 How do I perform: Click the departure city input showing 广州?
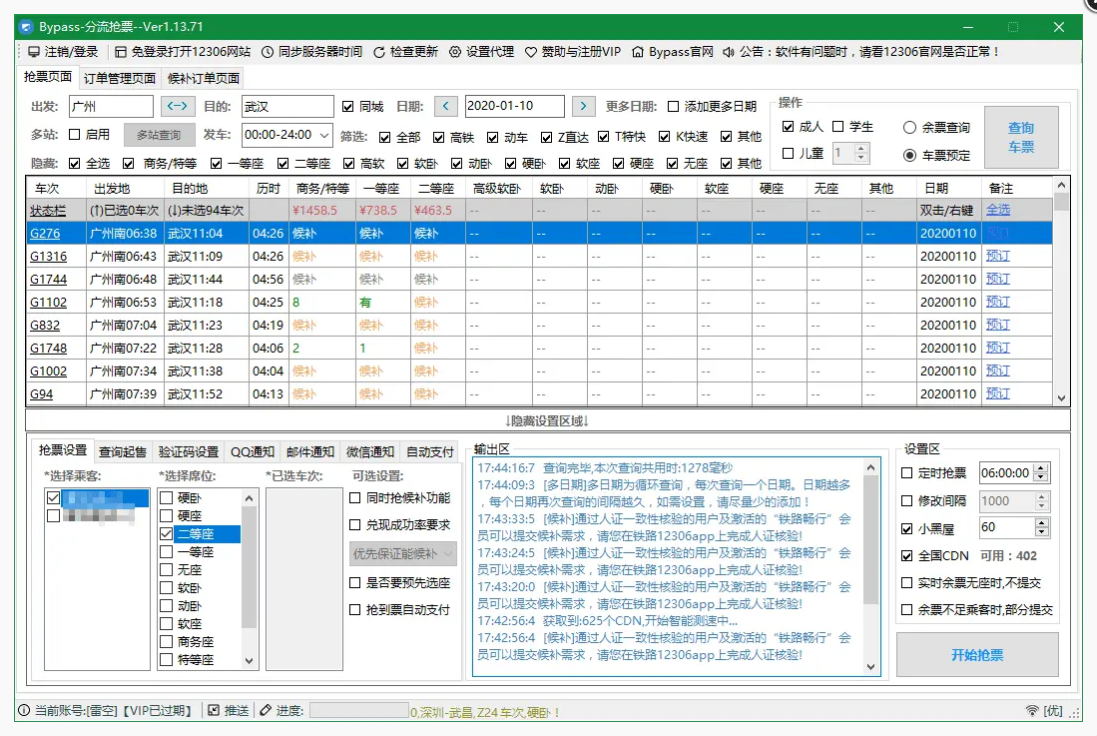point(110,105)
